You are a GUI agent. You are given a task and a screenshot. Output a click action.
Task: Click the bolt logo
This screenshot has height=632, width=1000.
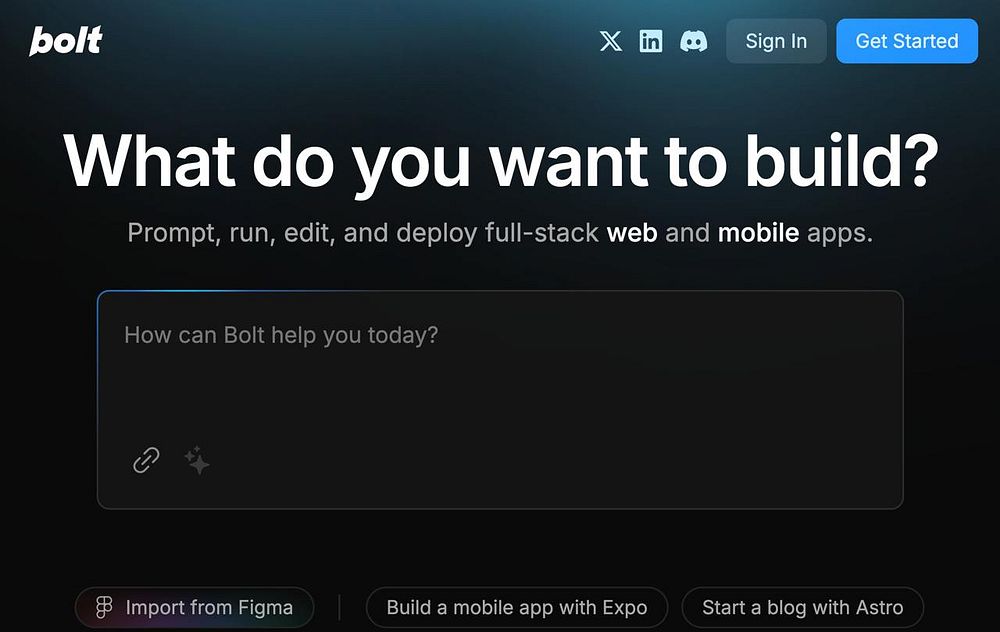click(x=66, y=41)
